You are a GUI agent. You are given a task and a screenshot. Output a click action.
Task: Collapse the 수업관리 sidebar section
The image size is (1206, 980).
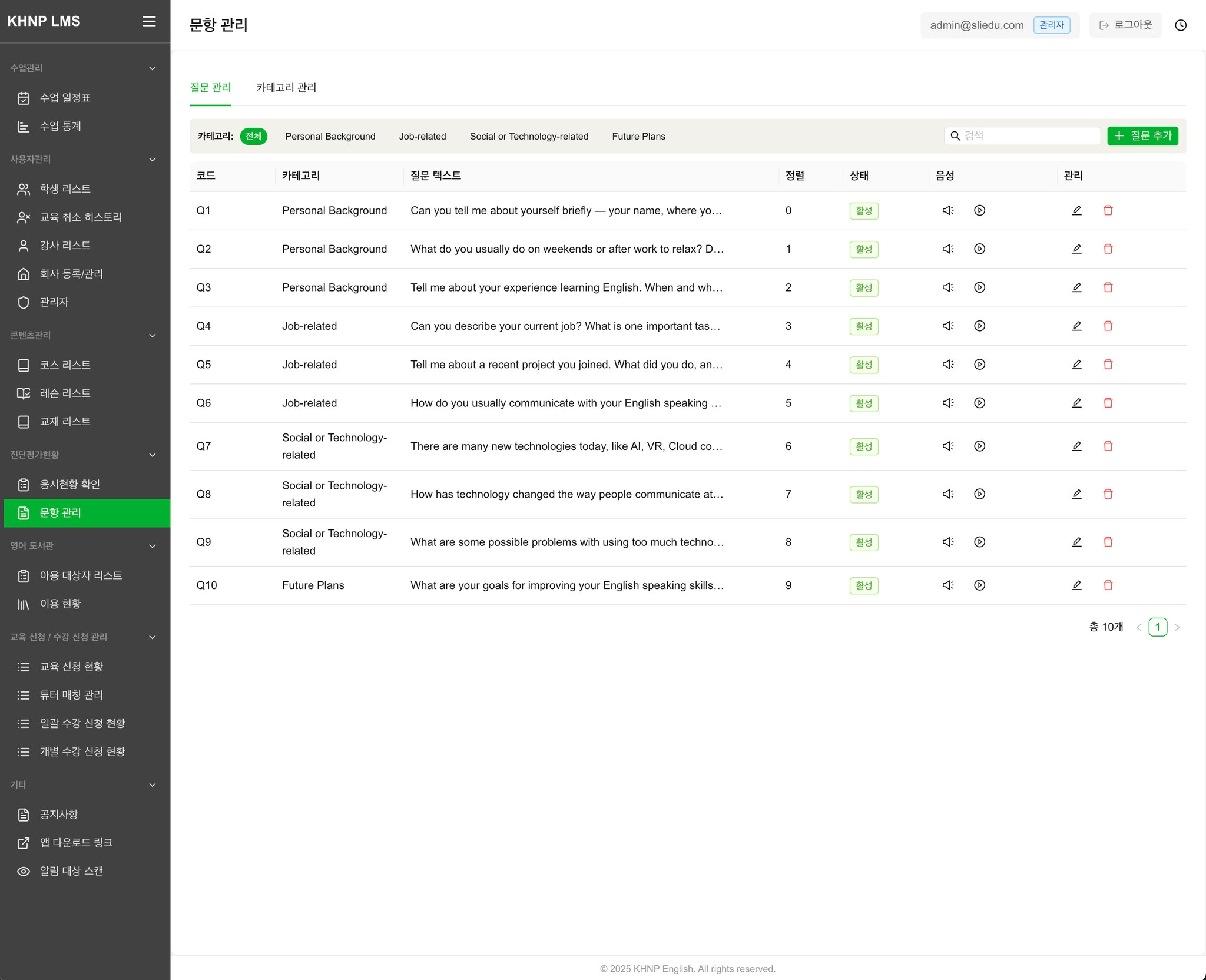click(x=153, y=68)
